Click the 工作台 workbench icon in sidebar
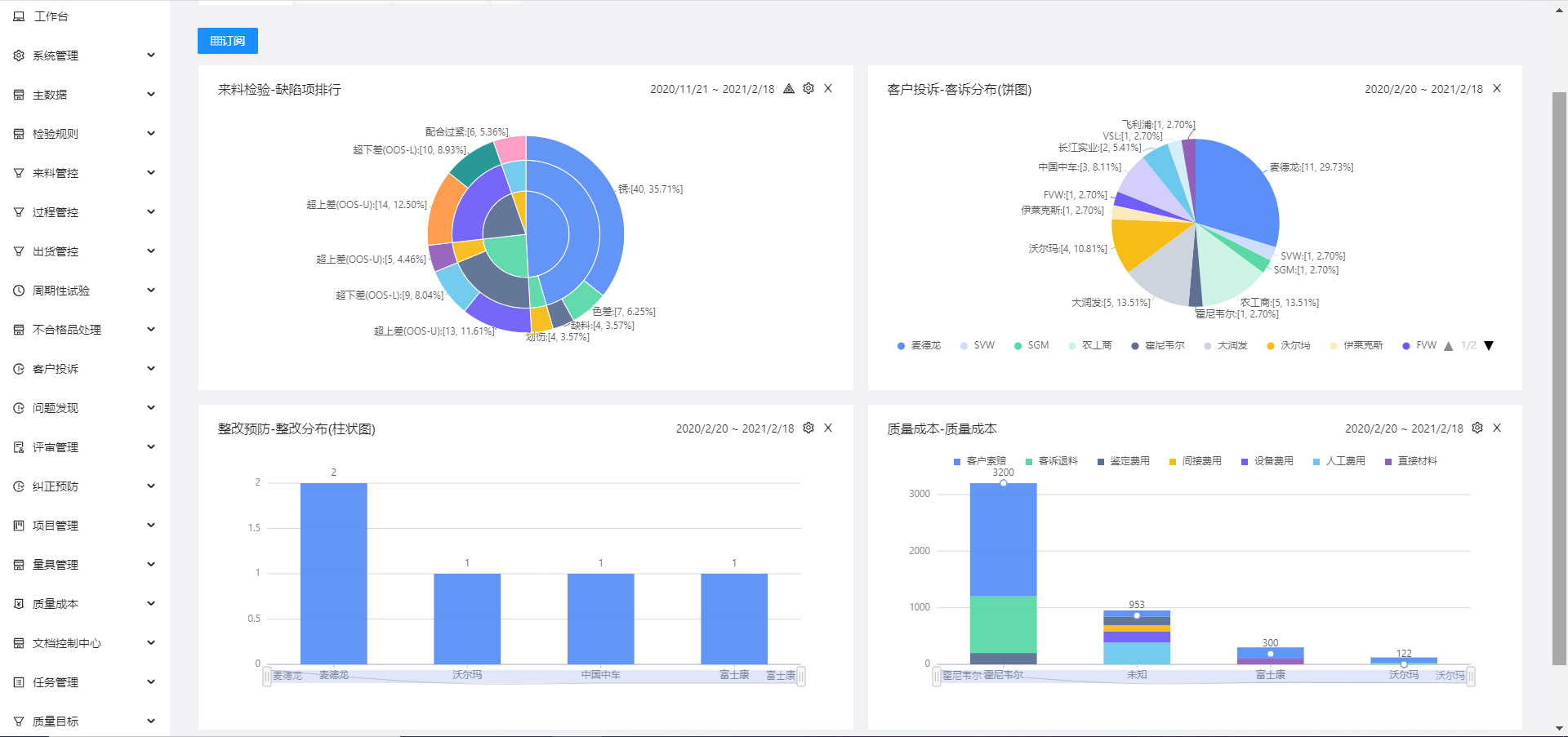 click(x=19, y=16)
